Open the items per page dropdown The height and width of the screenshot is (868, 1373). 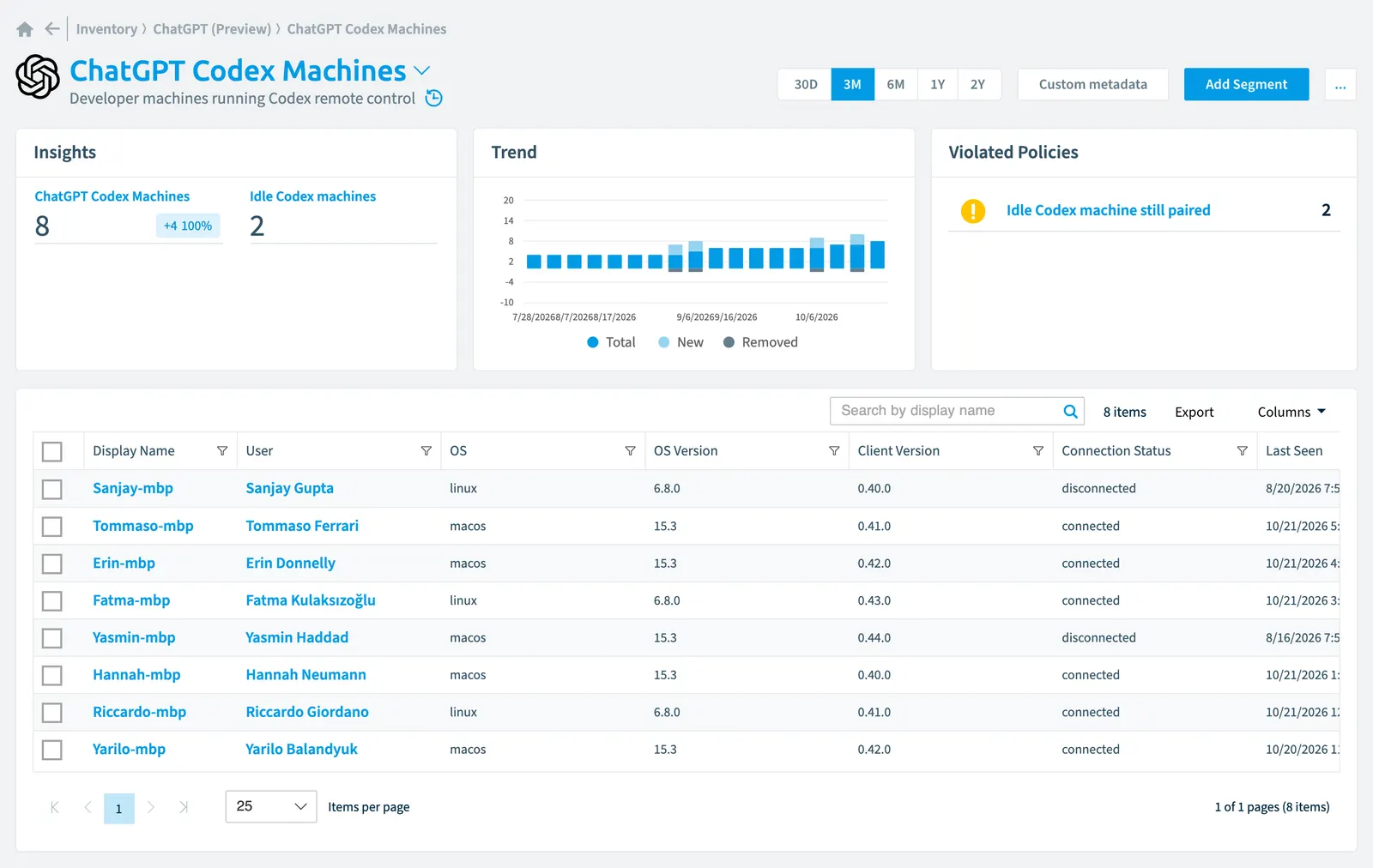(x=271, y=806)
